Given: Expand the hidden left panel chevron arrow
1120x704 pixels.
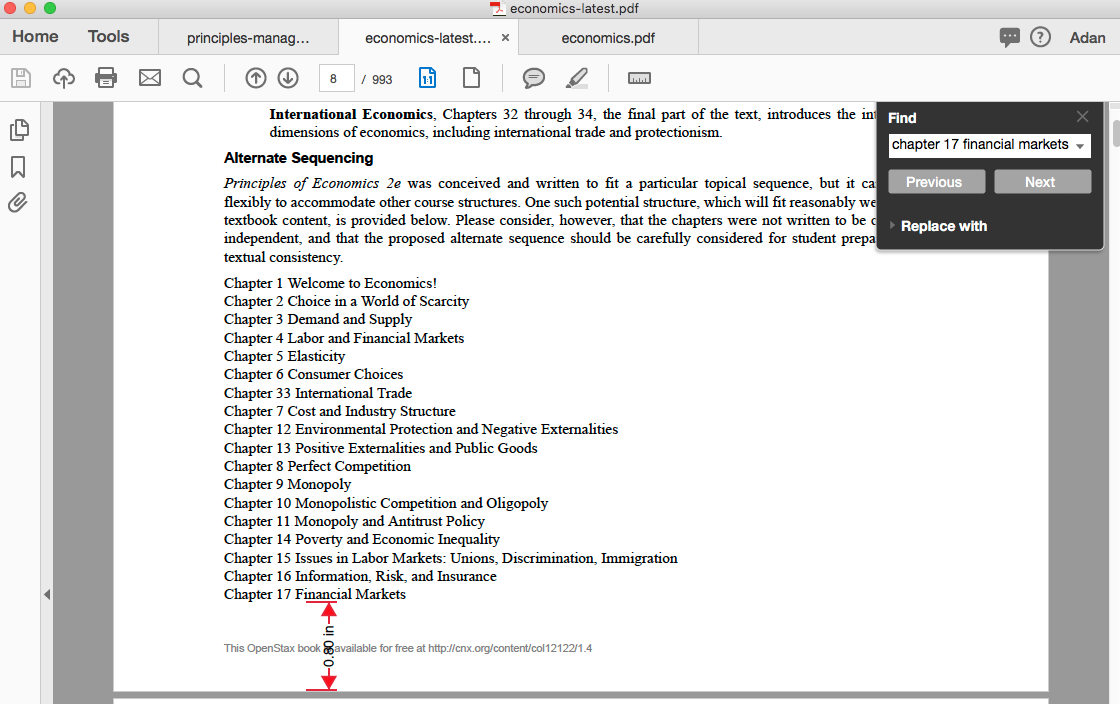Looking at the screenshot, I should point(47,593).
